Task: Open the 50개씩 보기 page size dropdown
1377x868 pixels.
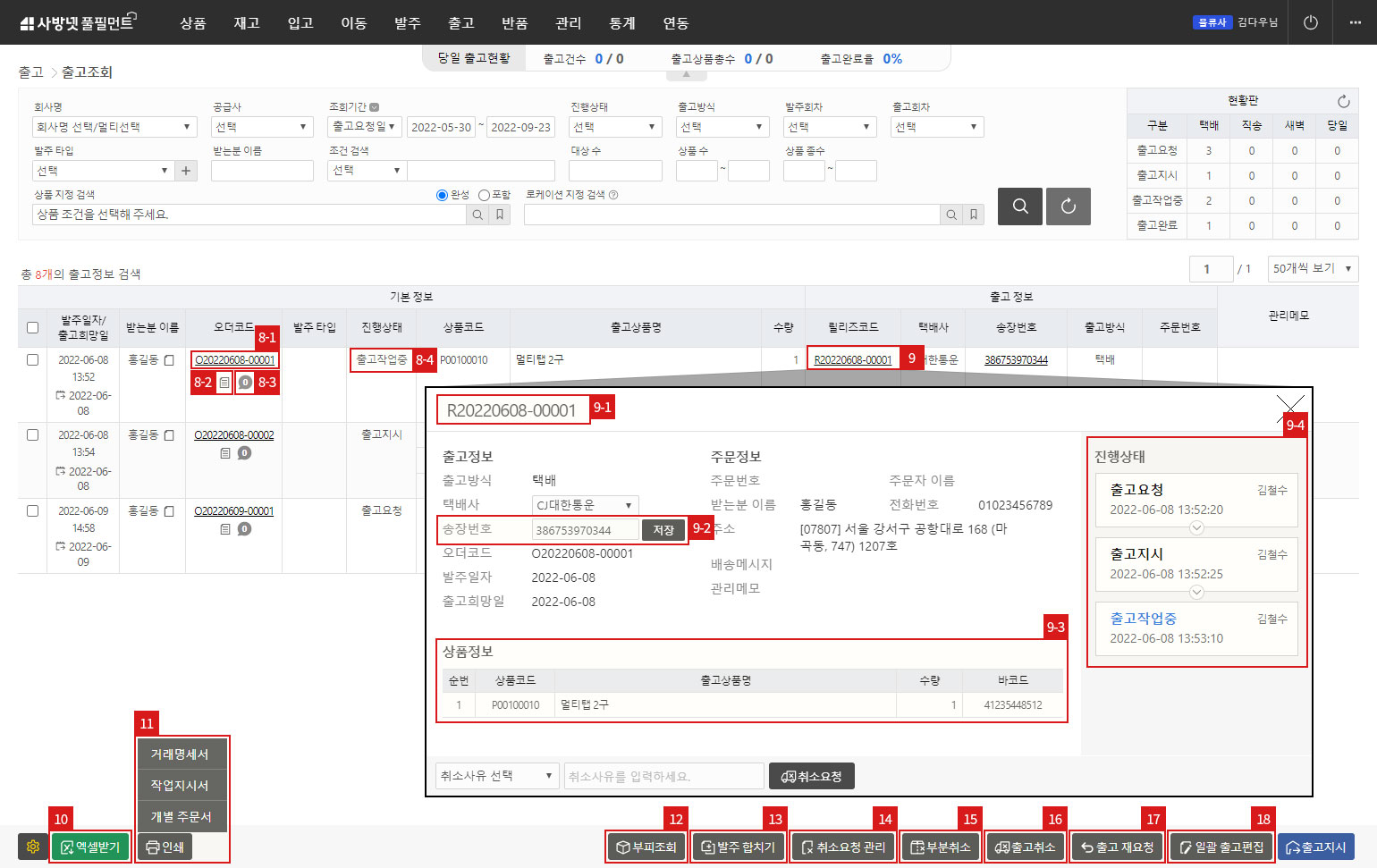Action: coord(1312,268)
